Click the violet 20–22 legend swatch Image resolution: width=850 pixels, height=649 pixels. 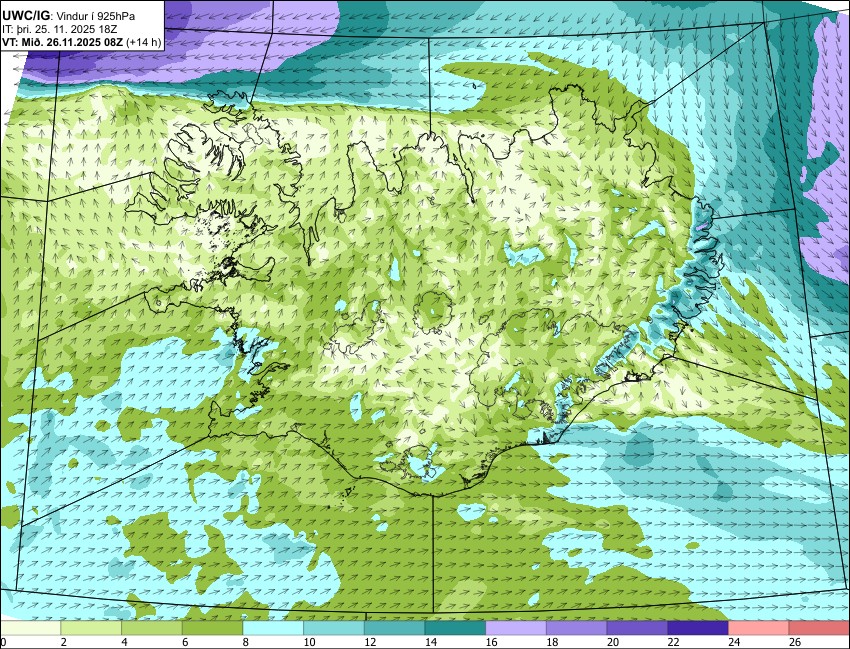tap(638, 628)
